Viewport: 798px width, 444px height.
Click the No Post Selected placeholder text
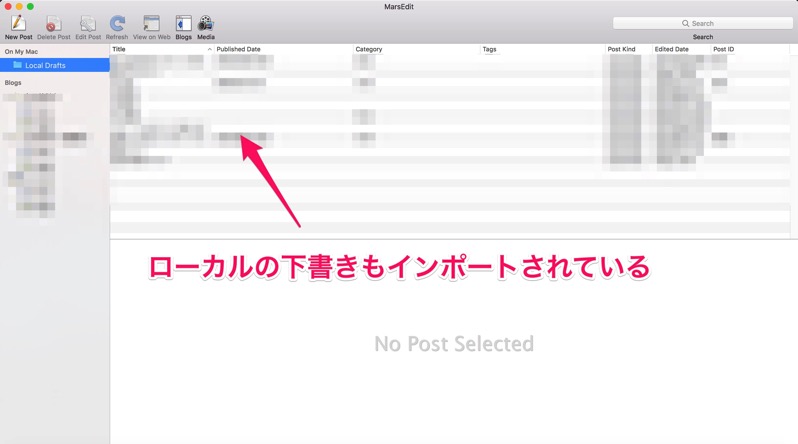coord(454,344)
